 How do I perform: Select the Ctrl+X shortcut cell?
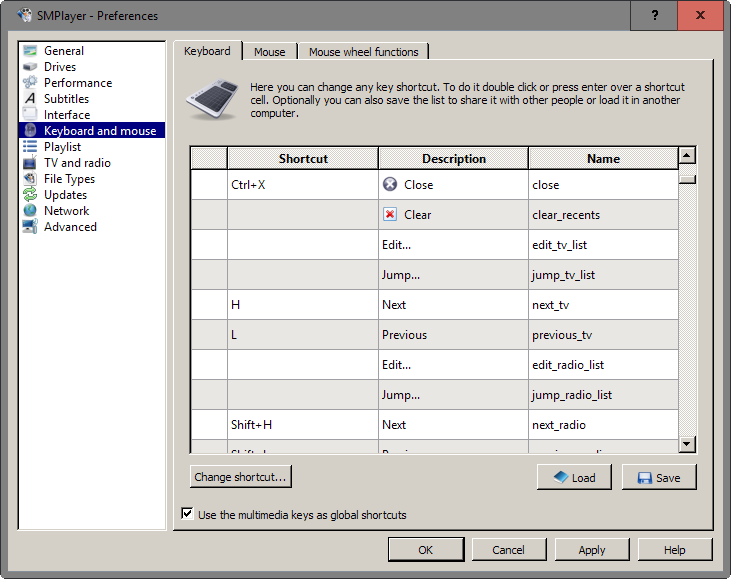(303, 185)
